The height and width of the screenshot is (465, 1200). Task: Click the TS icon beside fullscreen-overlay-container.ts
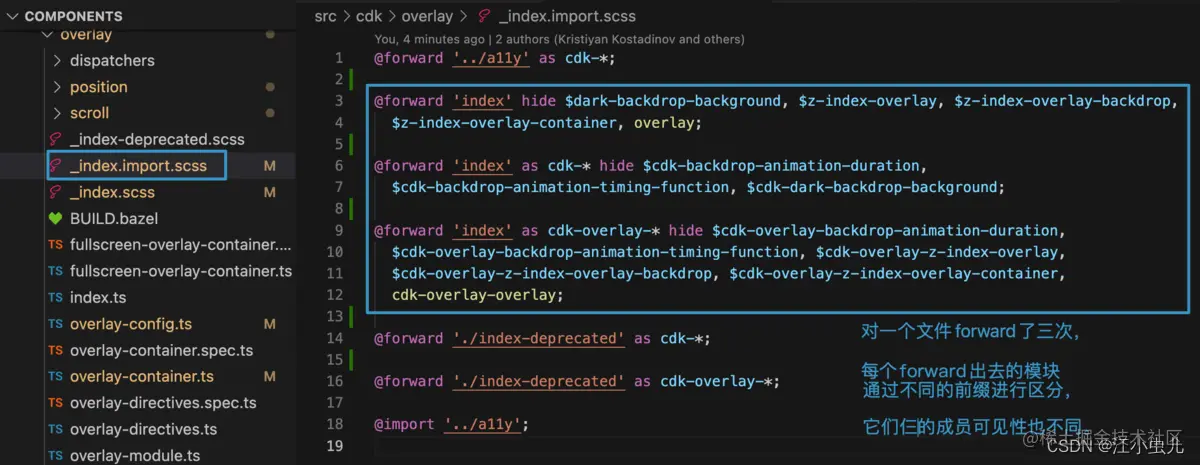click(x=56, y=271)
